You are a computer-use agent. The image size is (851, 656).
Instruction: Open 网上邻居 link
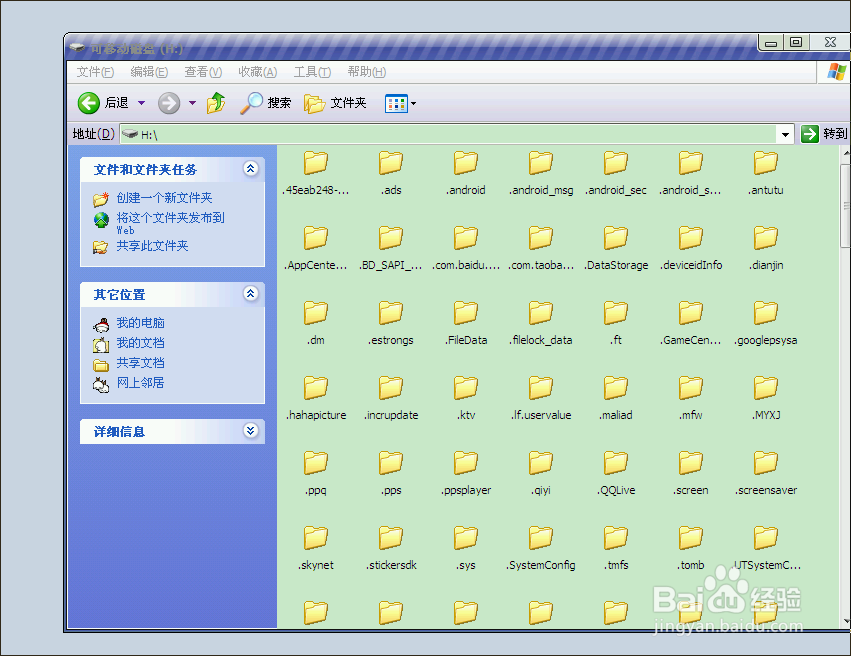[140, 383]
